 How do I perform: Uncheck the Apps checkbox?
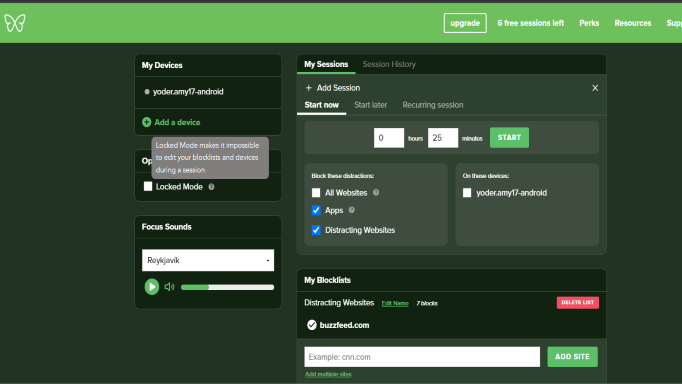click(316, 210)
